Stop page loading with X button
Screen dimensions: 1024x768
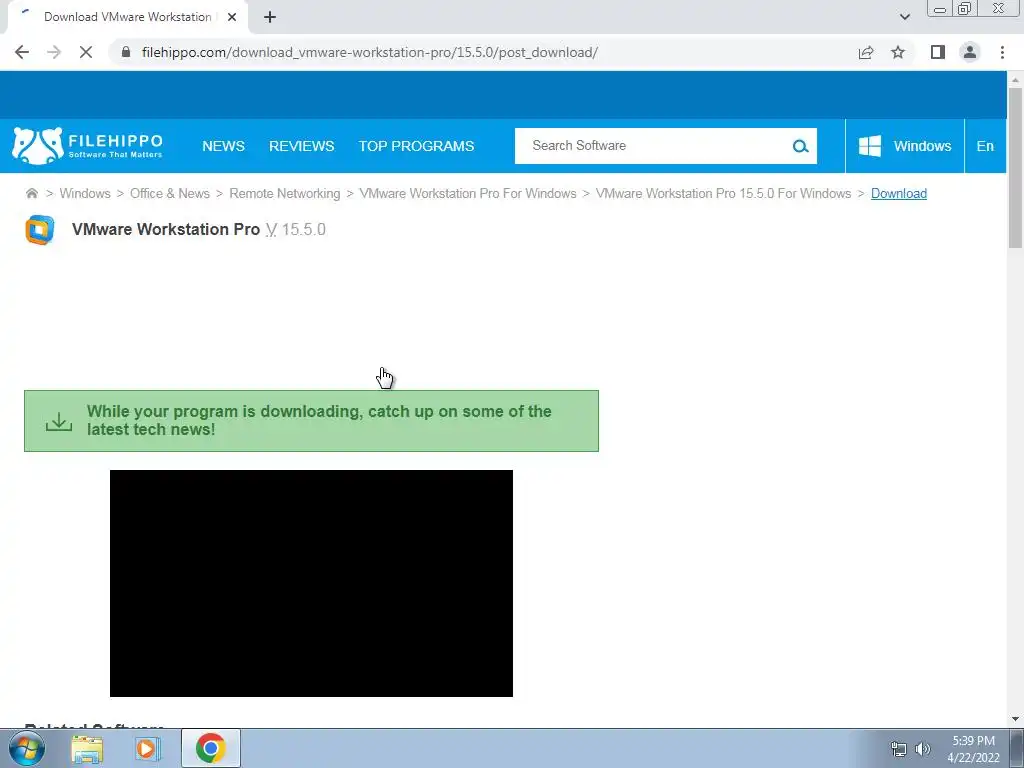tap(86, 52)
